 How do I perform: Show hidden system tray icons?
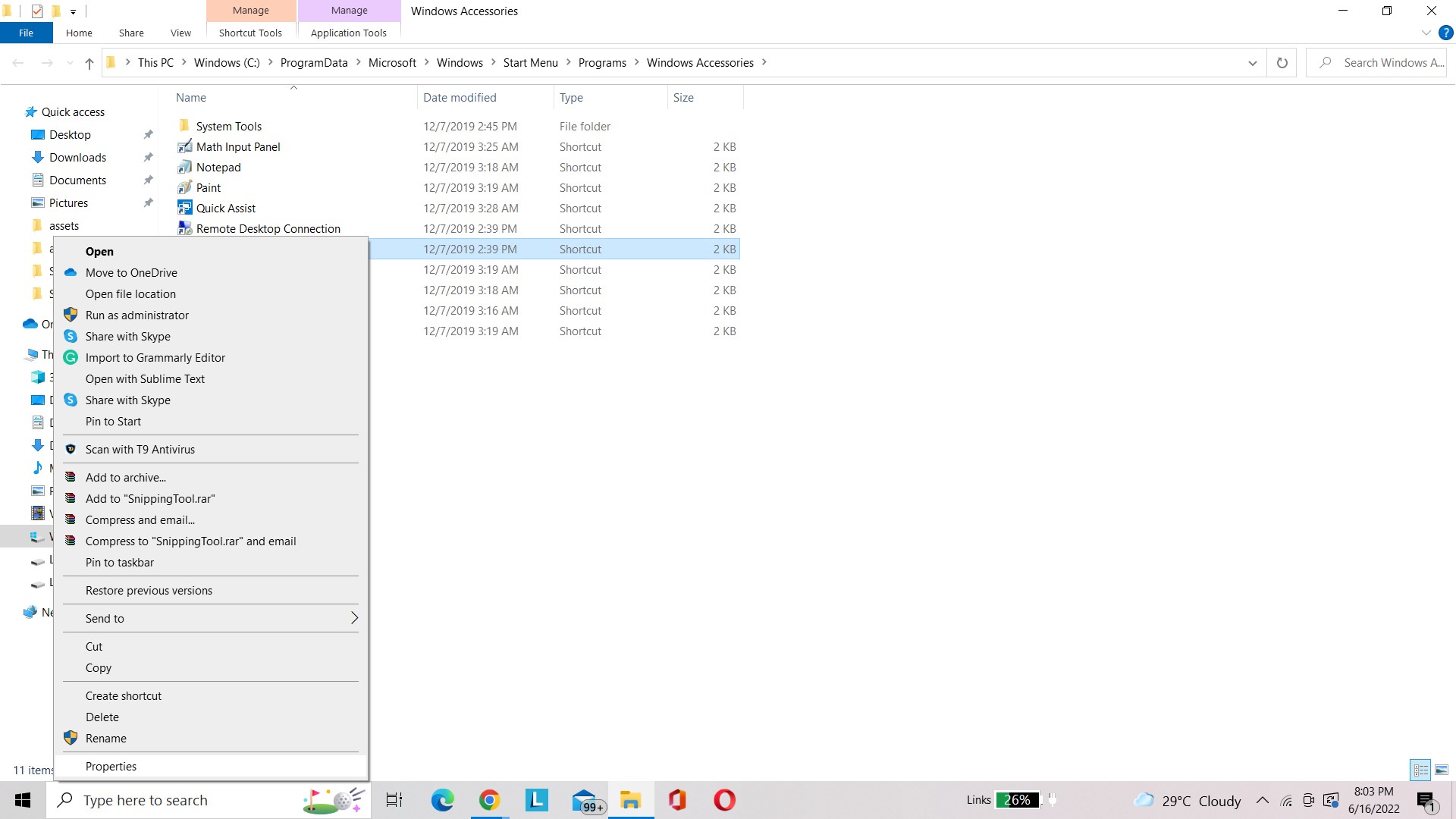[1262, 800]
